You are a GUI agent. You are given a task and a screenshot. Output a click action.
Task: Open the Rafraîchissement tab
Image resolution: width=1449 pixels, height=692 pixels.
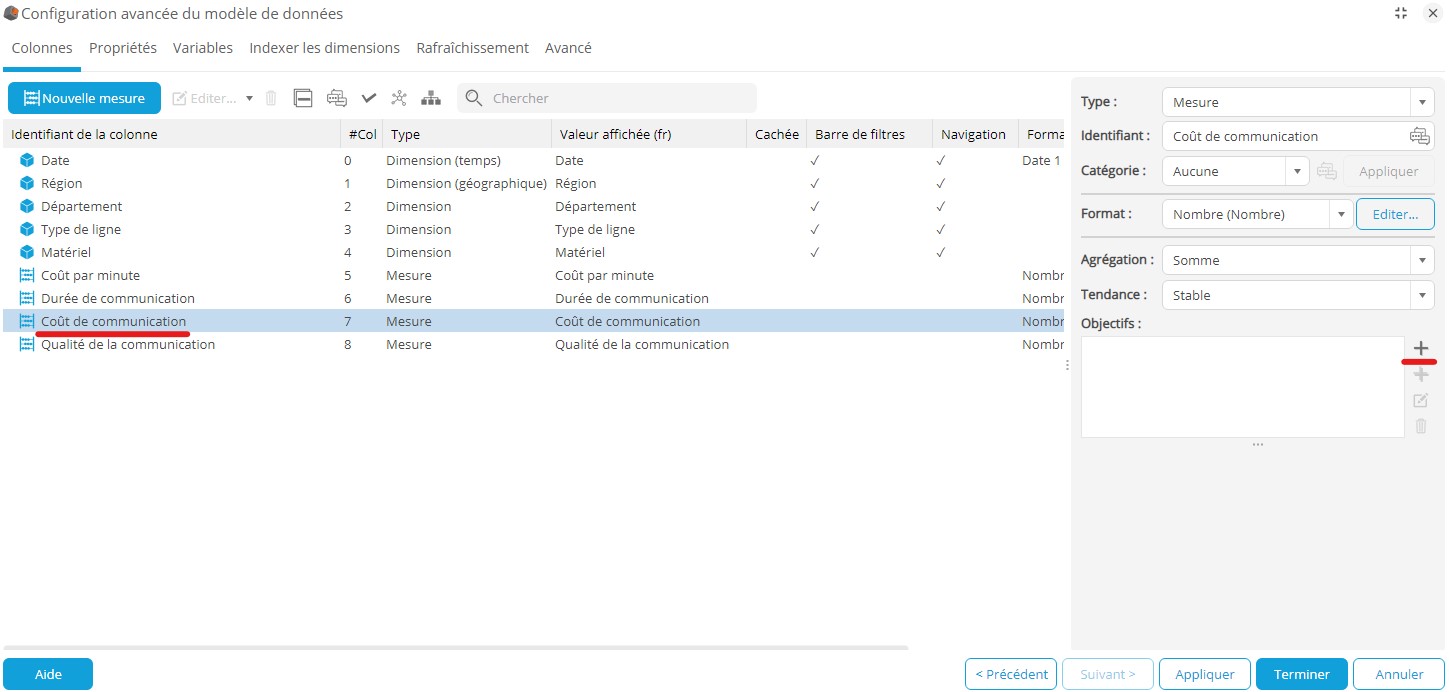(x=472, y=48)
